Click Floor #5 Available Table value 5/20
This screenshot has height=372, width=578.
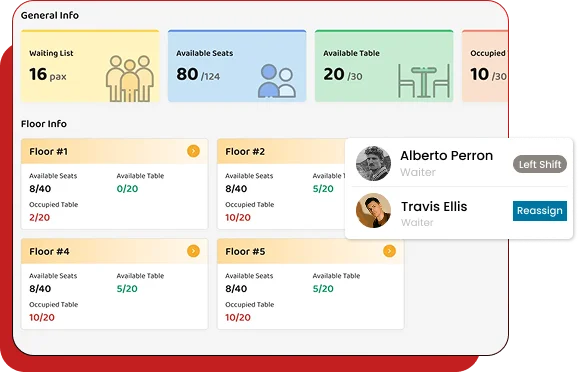[x=323, y=289]
